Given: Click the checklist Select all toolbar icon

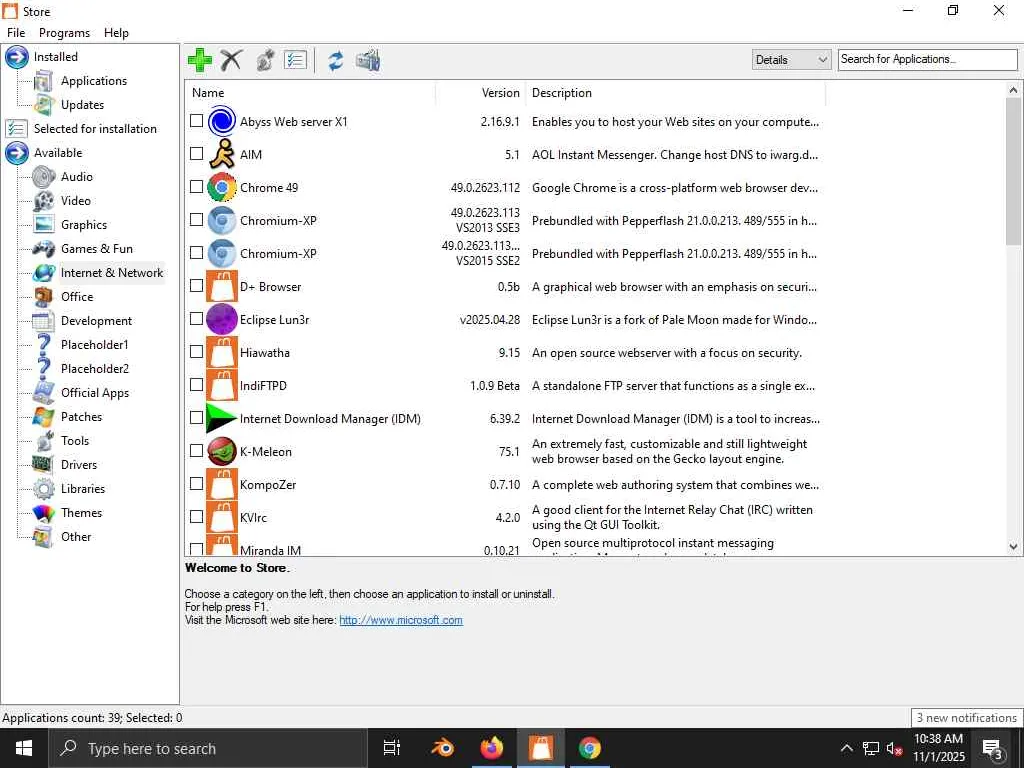Looking at the screenshot, I should pos(295,60).
